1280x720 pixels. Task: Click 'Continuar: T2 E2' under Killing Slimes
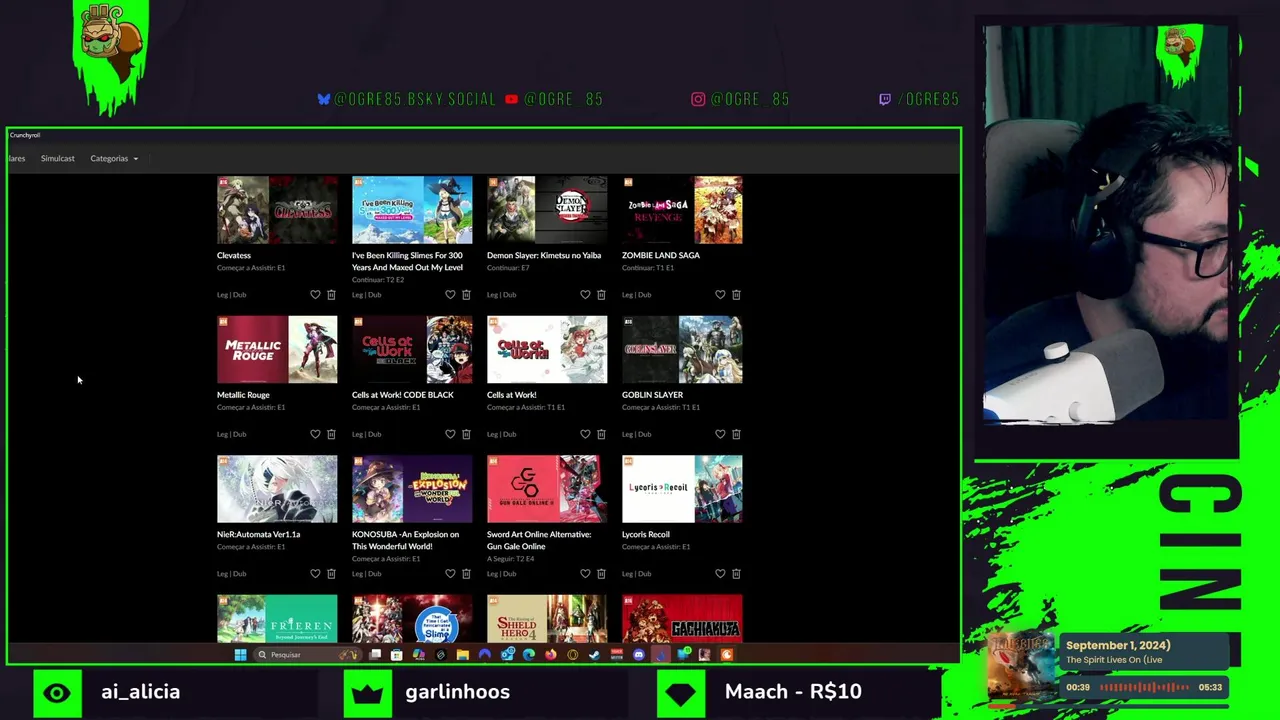[378, 280]
